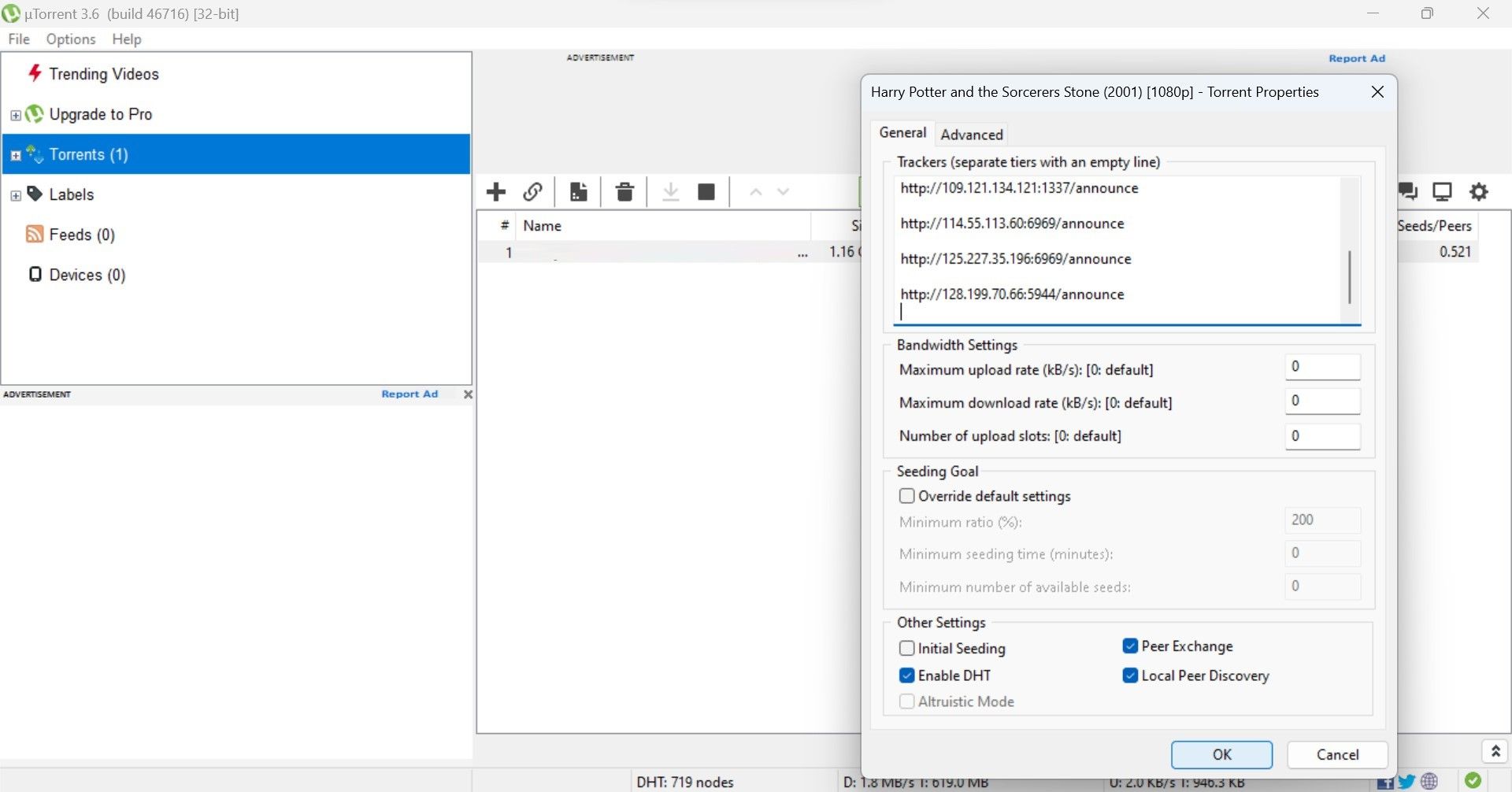The width and height of the screenshot is (1512, 792).
Task: Click the 0.521 Seeds/Peers value
Action: tap(1455, 251)
